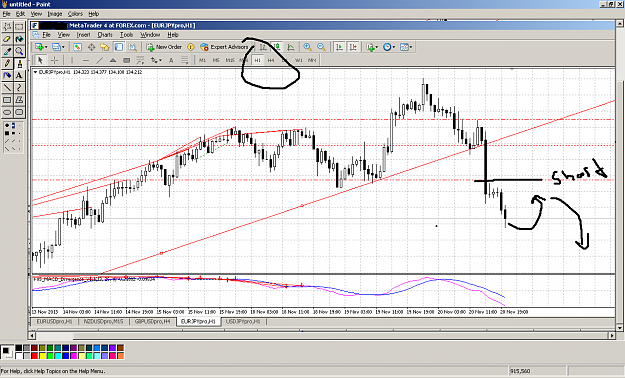This screenshot has height=378, width=625.
Task: Select the Pencil tool in Paint
Action: pyautogui.click(x=7, y=64)
